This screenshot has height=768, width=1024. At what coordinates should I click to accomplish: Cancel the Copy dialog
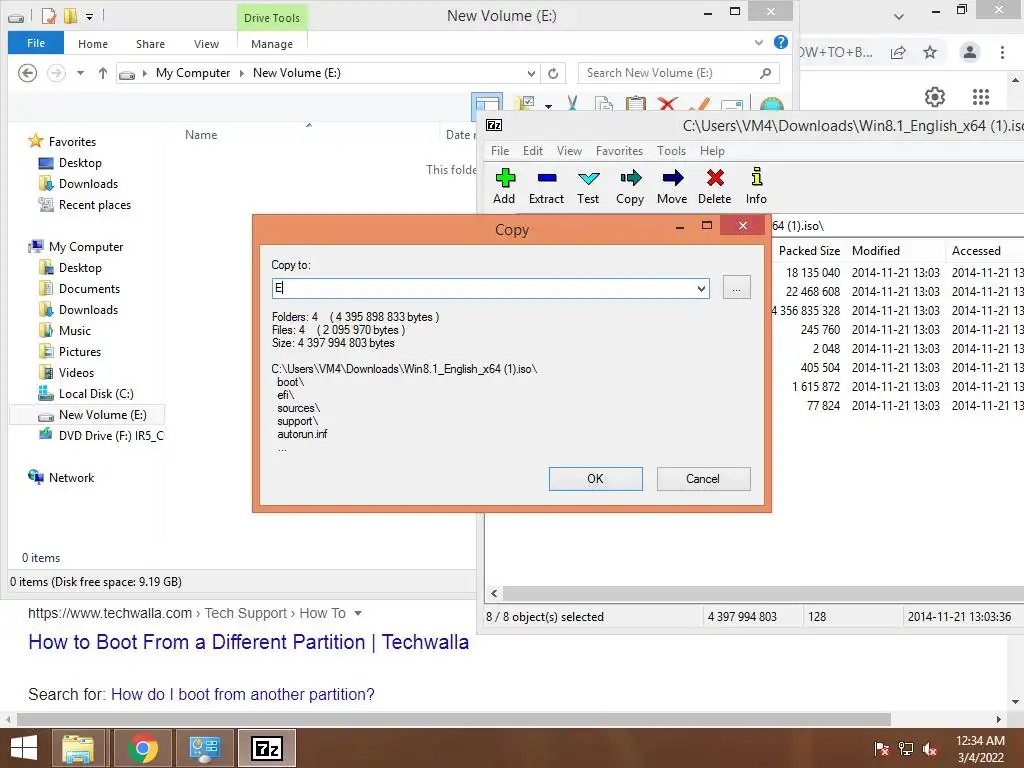point(703,479)
